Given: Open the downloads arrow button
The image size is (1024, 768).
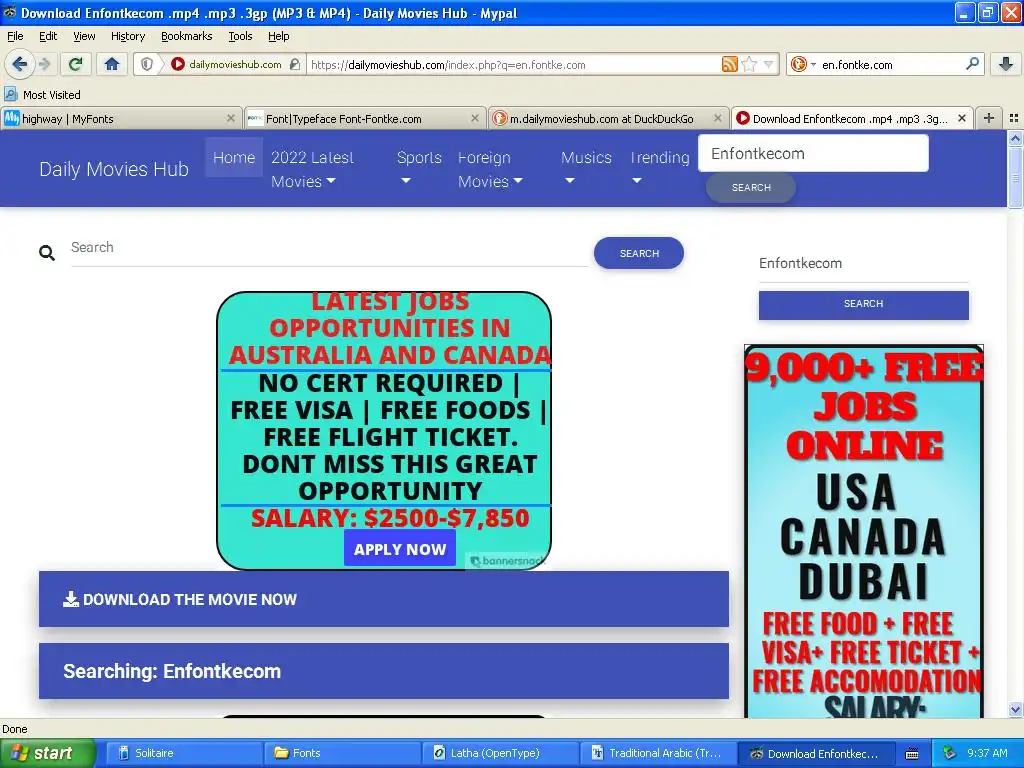Looking at the screenshot, I should pos(1006,64).
